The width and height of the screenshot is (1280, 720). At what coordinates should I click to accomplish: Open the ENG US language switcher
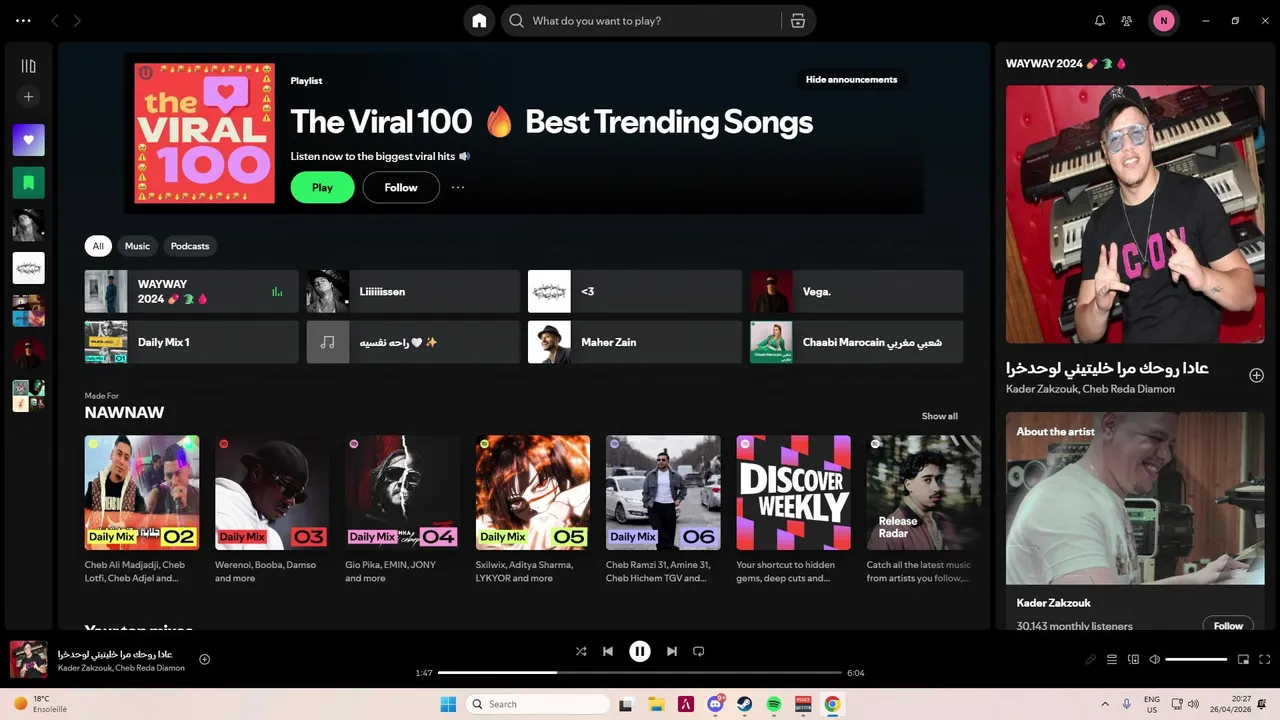click(x=1152, y=704)
